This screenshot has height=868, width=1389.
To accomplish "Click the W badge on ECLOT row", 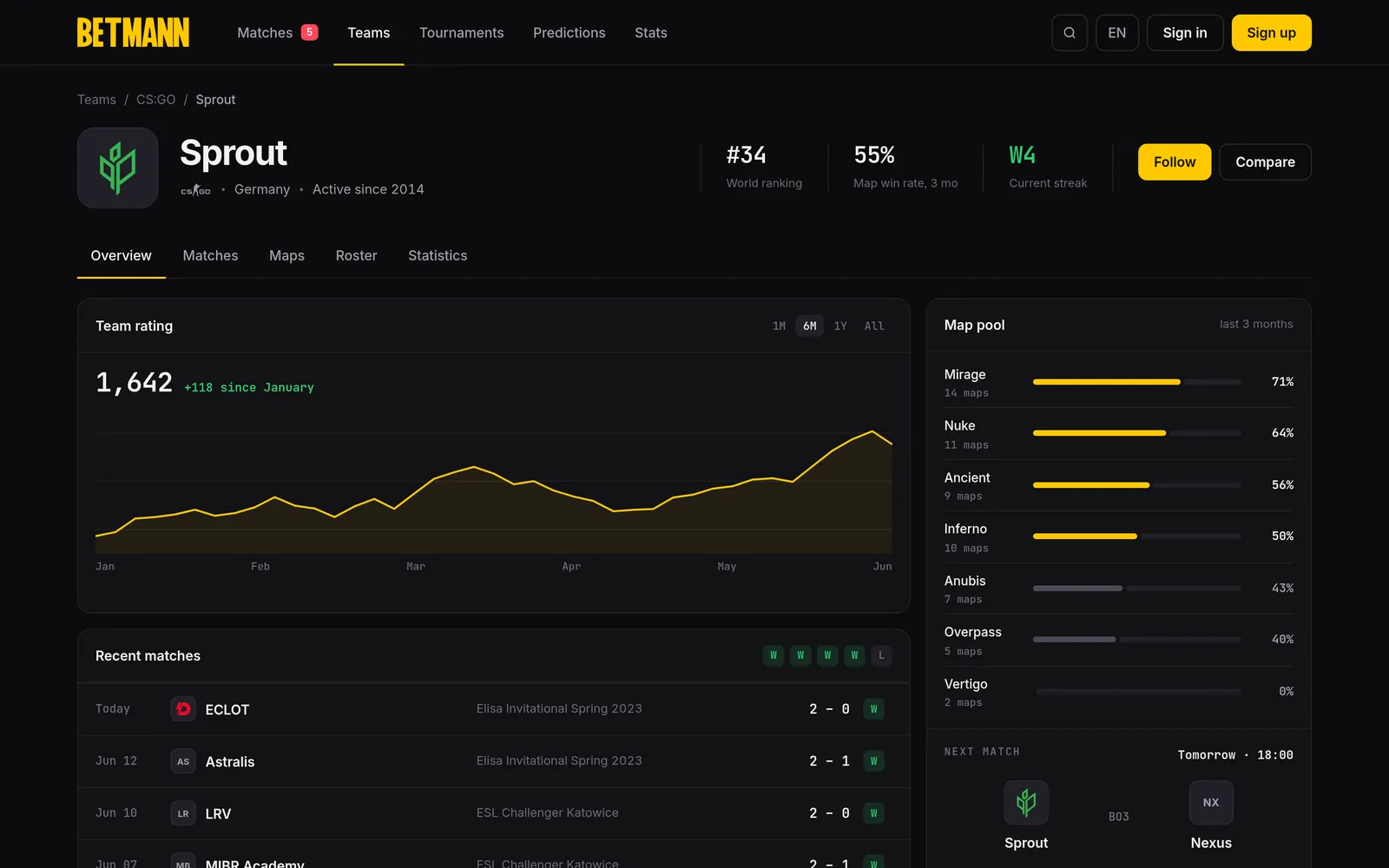I will (873, 709).
